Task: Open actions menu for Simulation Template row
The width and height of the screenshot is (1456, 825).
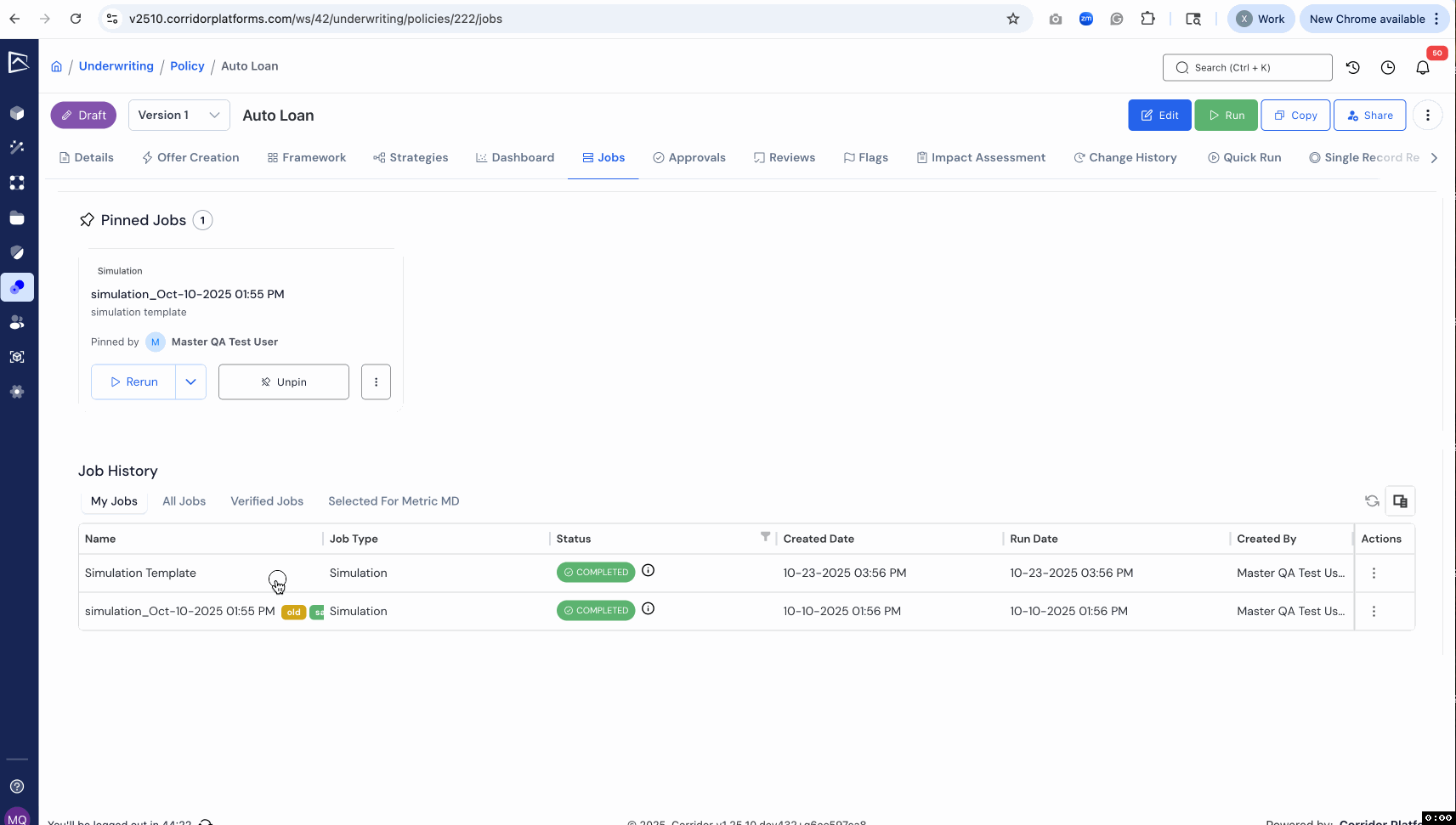Action: coord(1374,574)
